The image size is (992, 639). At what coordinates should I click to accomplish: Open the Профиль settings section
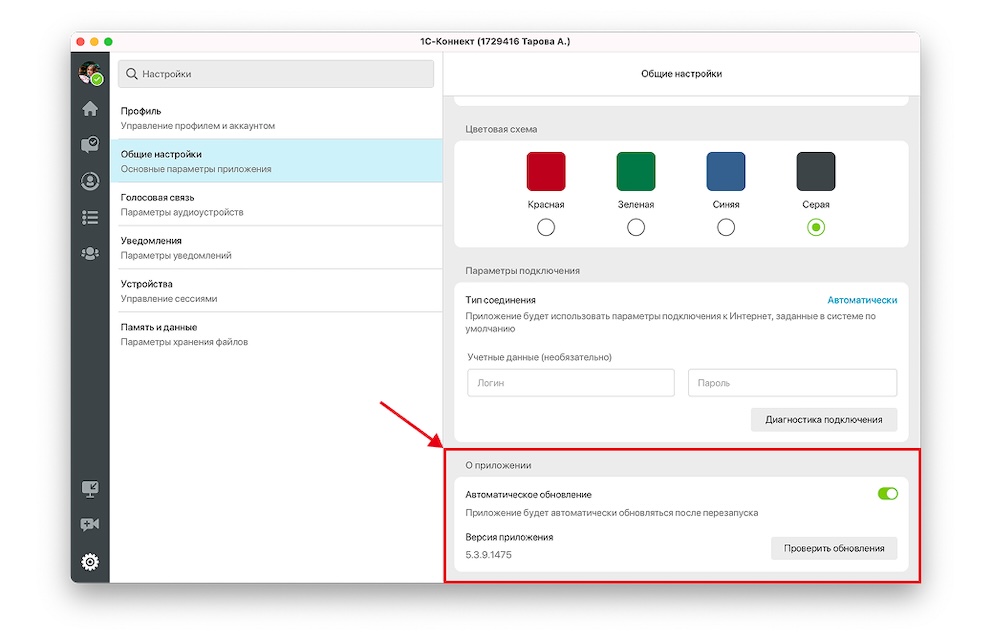tap(275, 118)
